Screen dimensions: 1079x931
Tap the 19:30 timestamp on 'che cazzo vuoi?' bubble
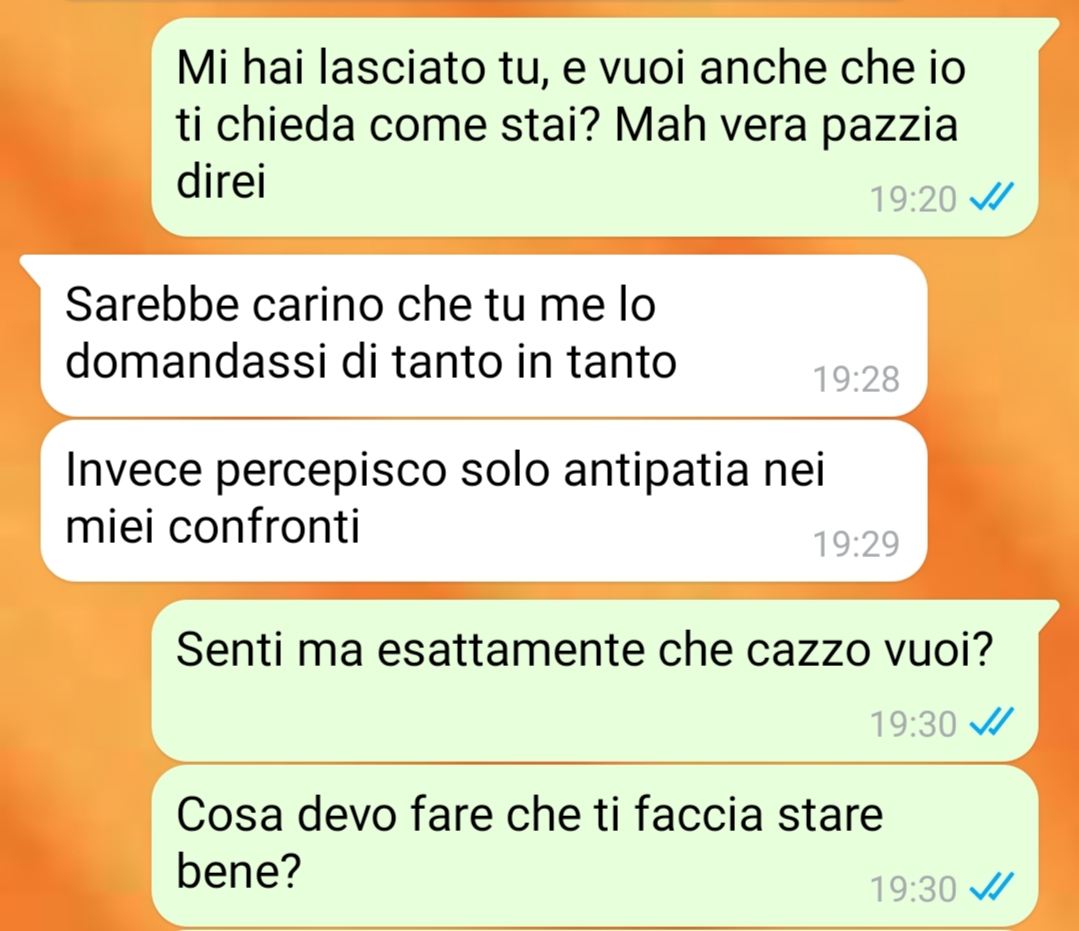tap(913, 724)
